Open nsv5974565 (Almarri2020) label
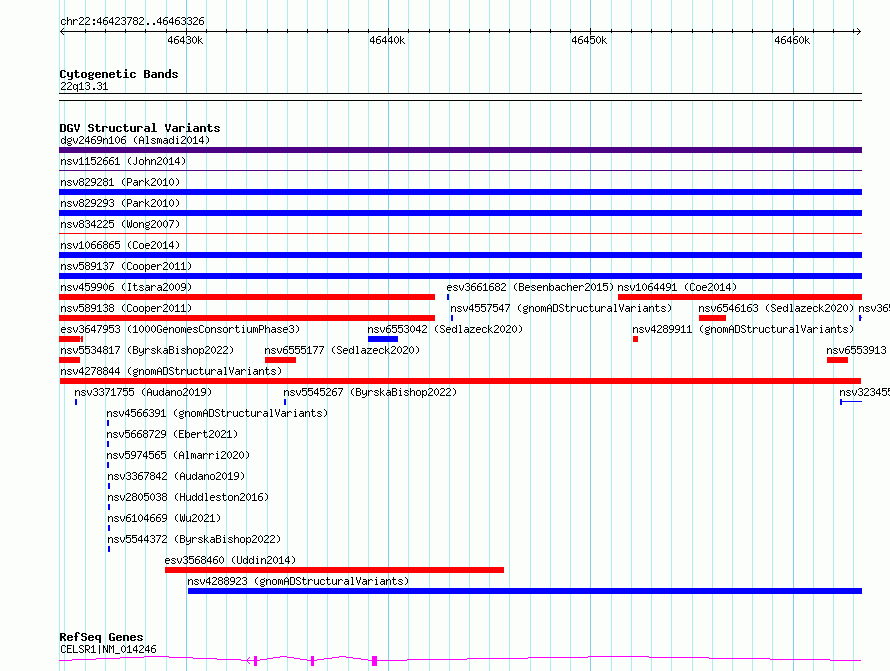This screenshot has width=890, height=671. point(178,455)
